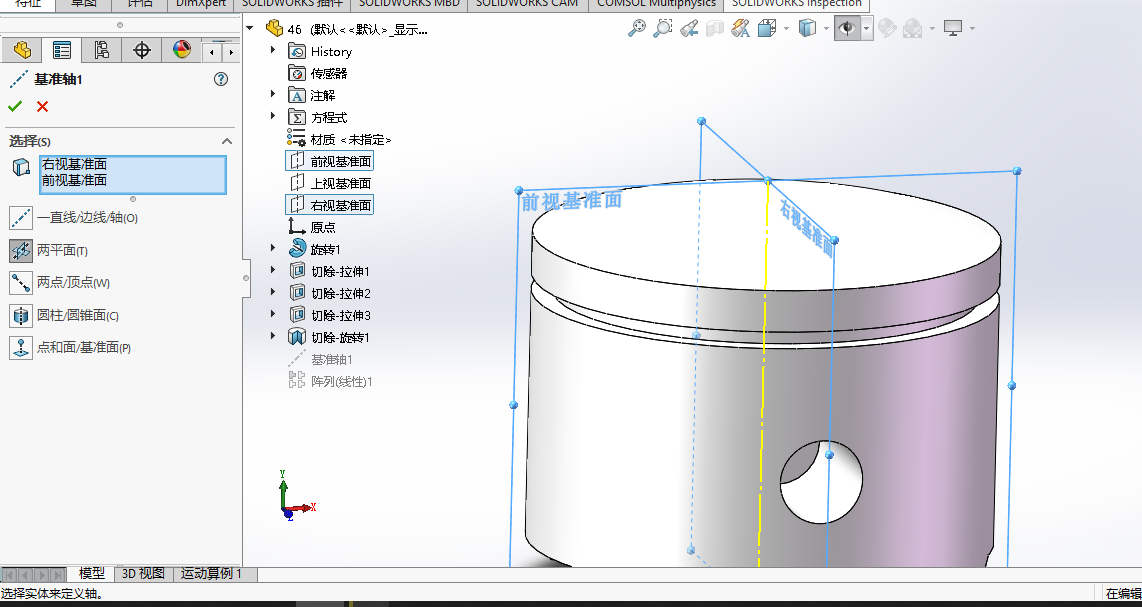
Task: Click the 选择 entity list box
Action: pos(133,175)
